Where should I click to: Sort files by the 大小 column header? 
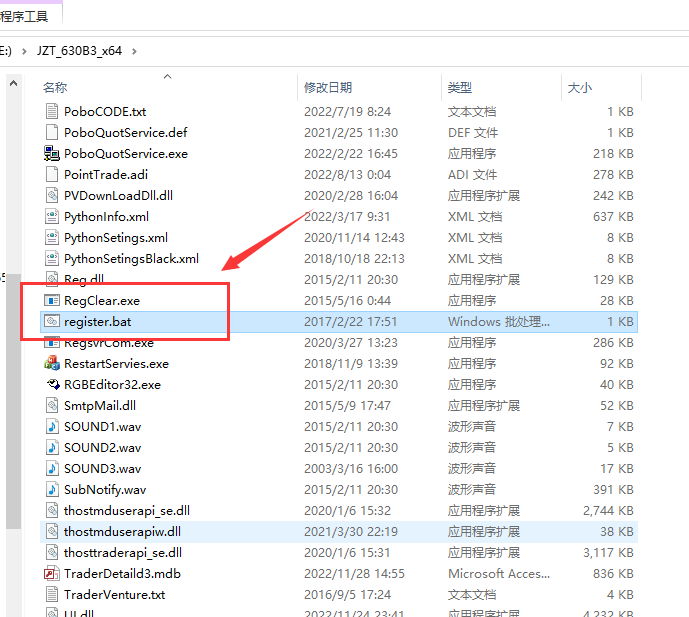[580, 87]
